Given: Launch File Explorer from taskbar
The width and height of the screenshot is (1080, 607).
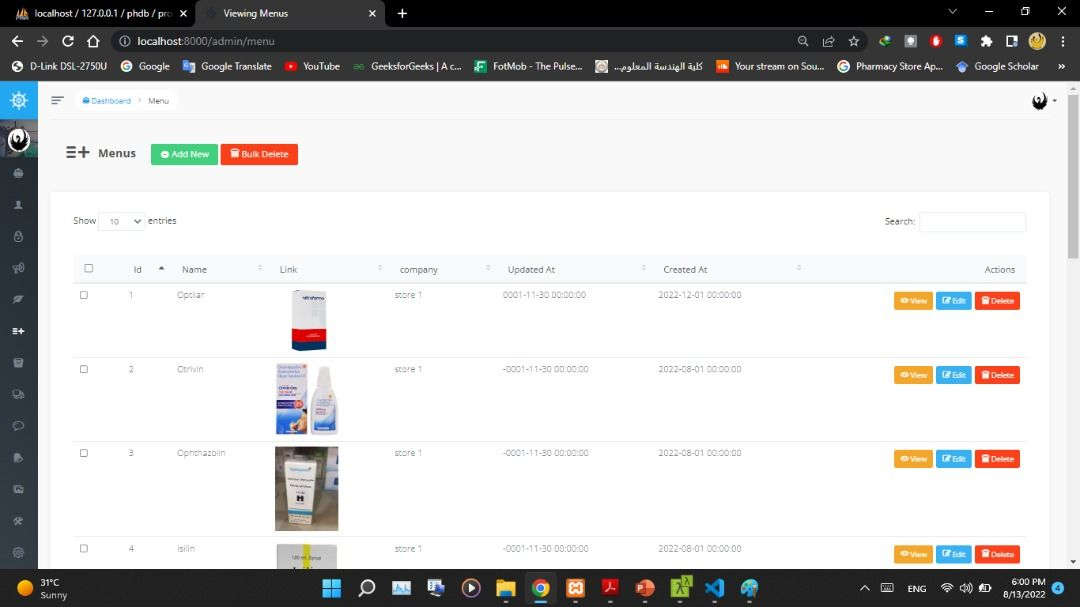Looking at the screenshot, I should click(506, 588).
